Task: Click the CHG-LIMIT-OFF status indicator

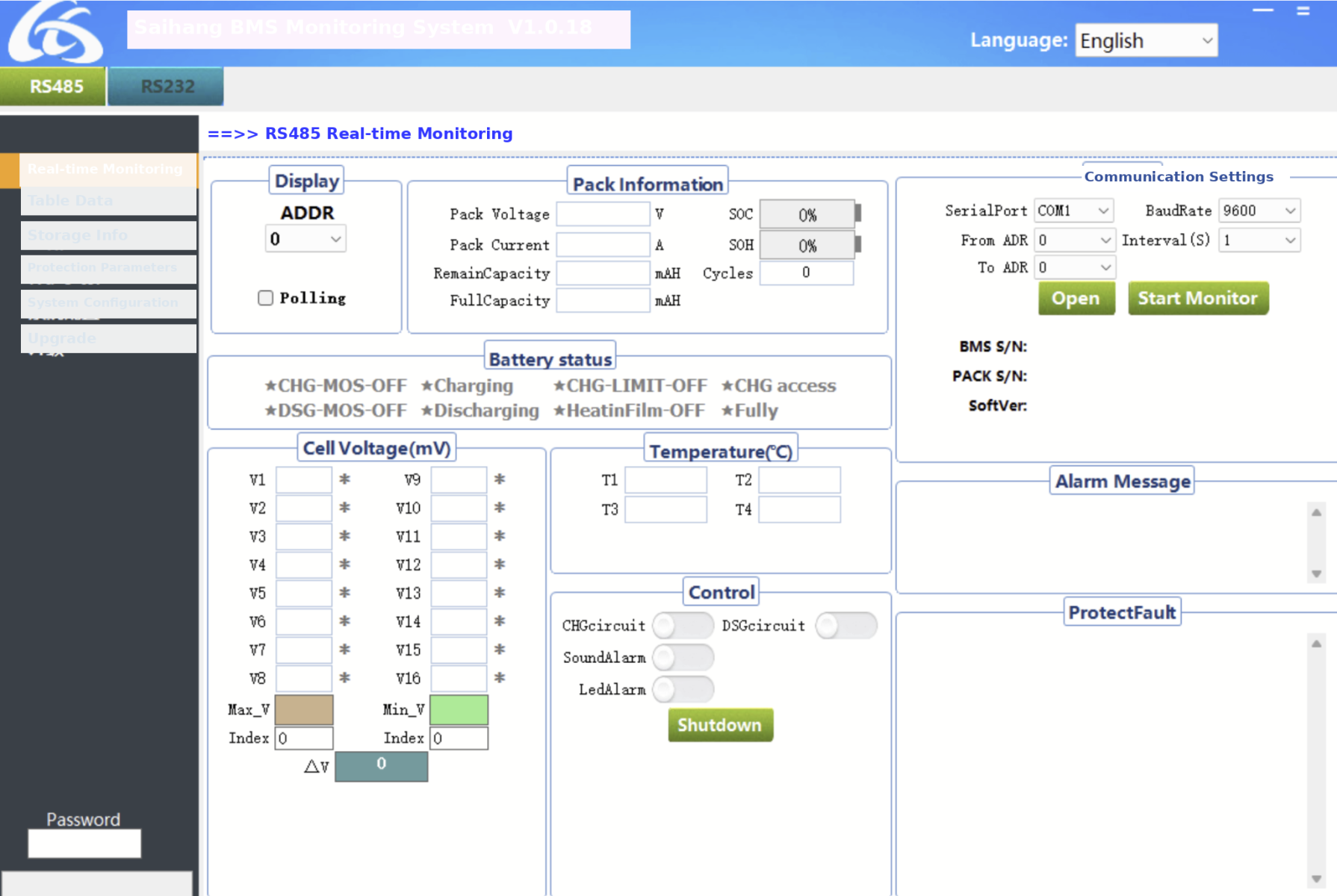Action: coord(630,386)
